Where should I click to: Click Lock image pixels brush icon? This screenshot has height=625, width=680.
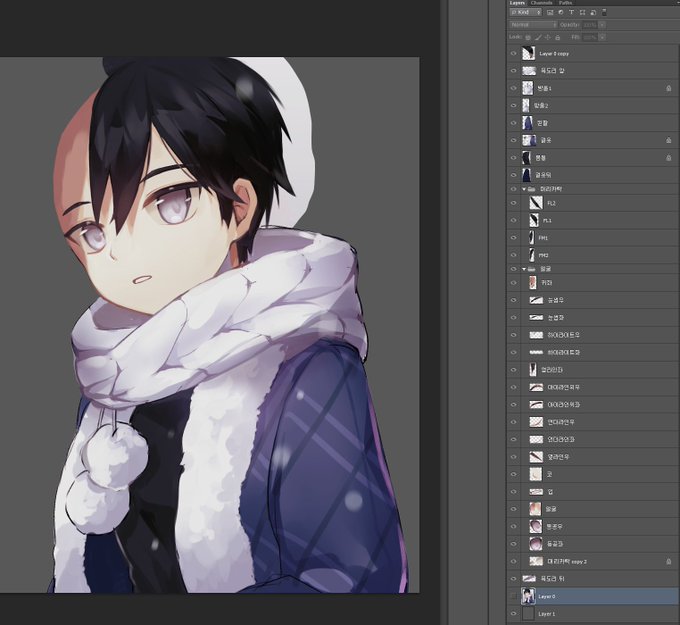tap(538, 38)
